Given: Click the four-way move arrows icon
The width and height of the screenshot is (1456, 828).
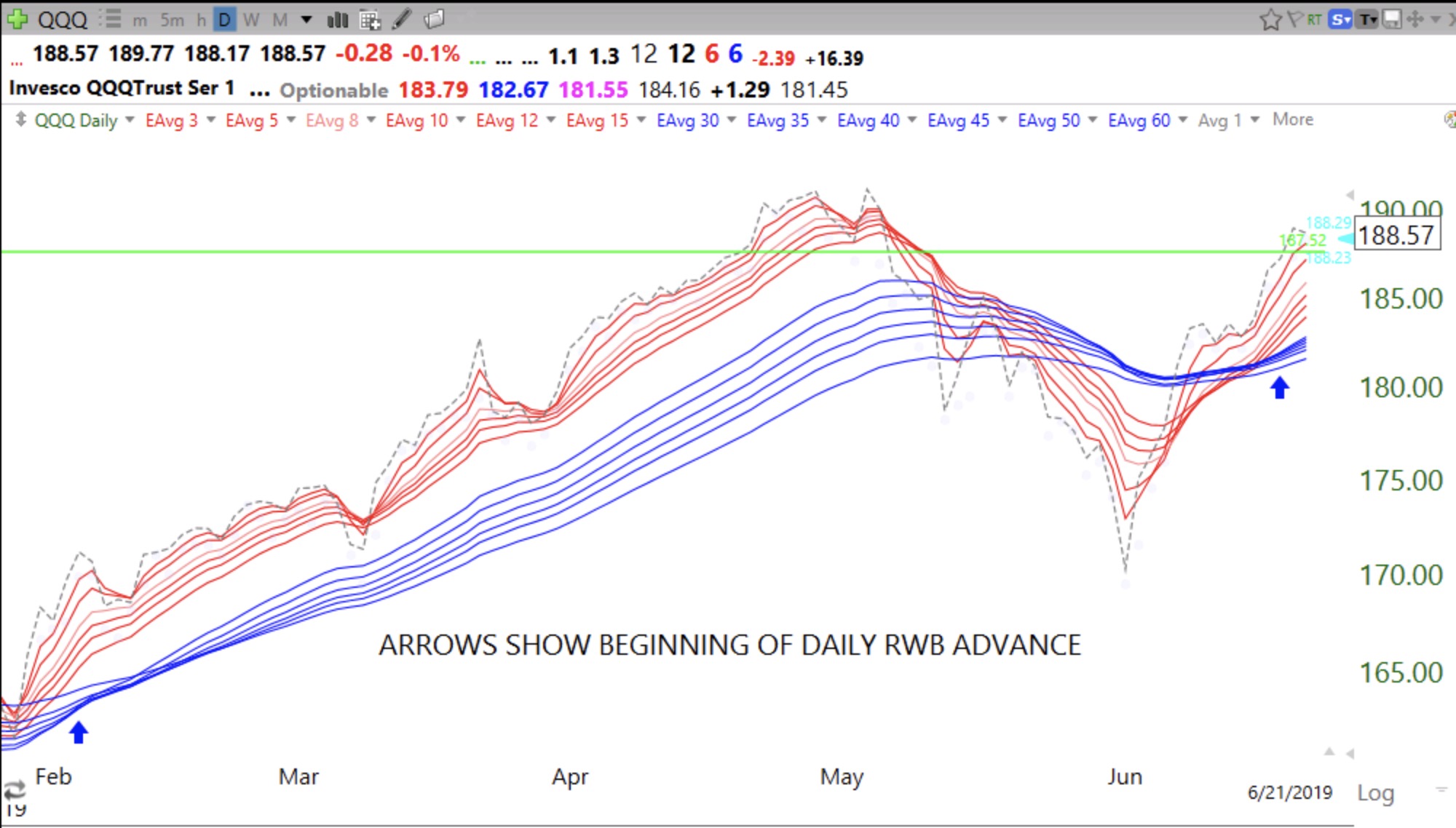Looking at the screenshot, I should coord(1415,19).
